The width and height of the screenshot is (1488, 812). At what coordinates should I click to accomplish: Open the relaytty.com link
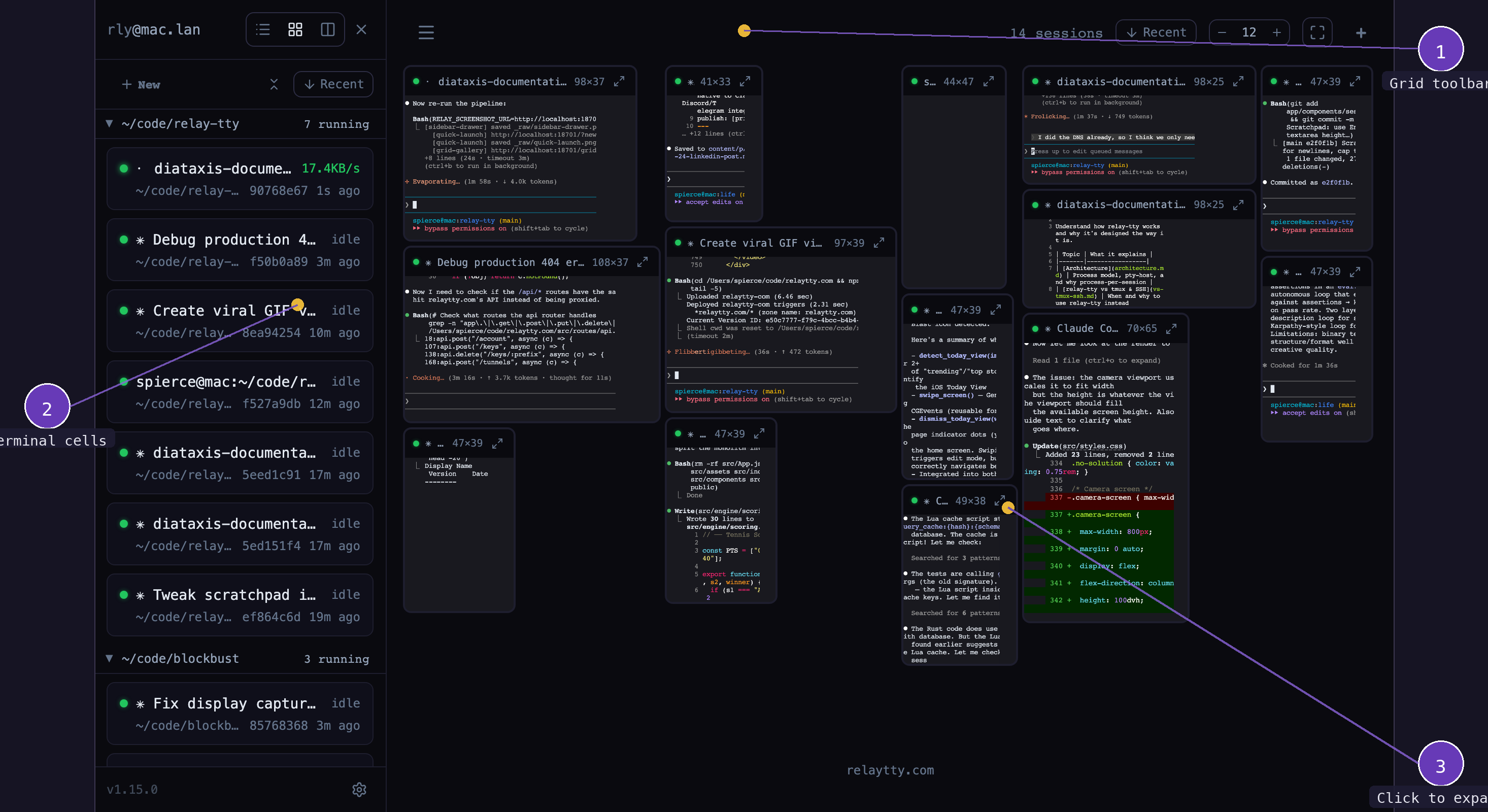[890, 770]
